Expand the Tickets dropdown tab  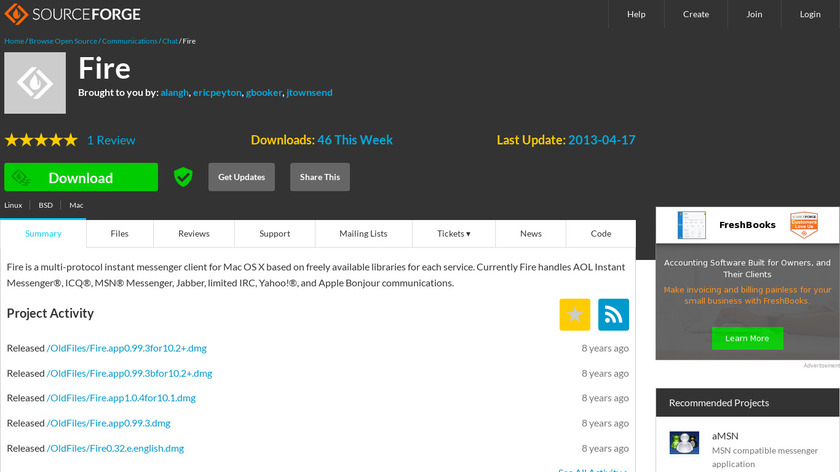pos(454,234)
